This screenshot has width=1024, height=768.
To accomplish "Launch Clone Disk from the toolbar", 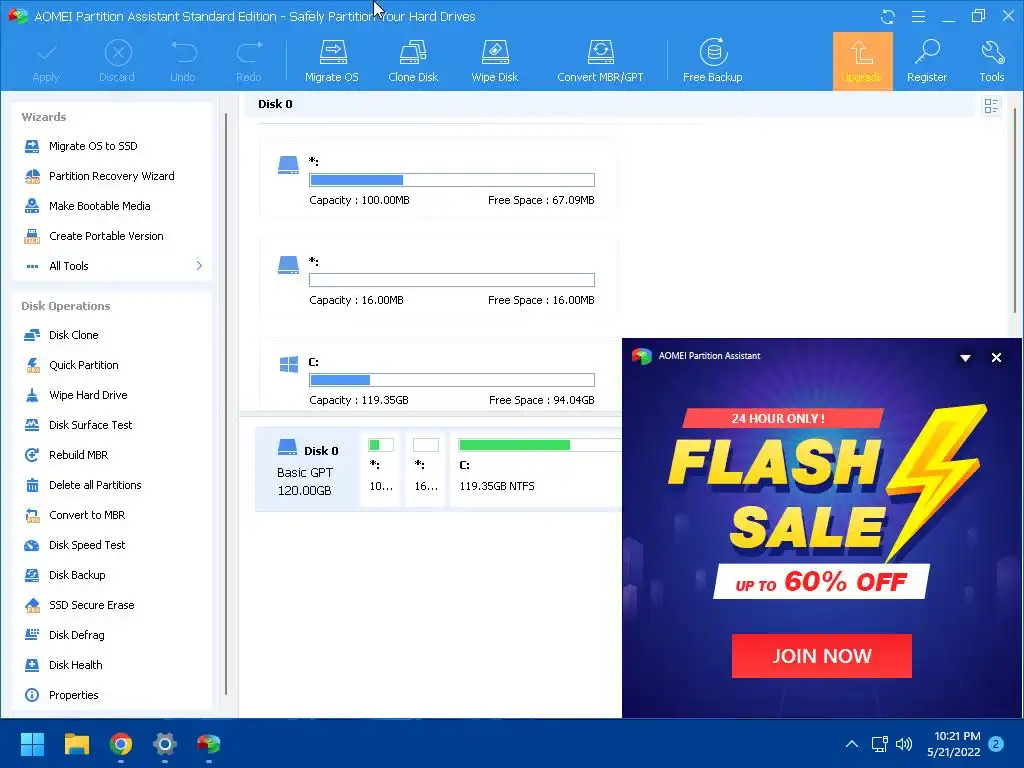I will (413, 61).
